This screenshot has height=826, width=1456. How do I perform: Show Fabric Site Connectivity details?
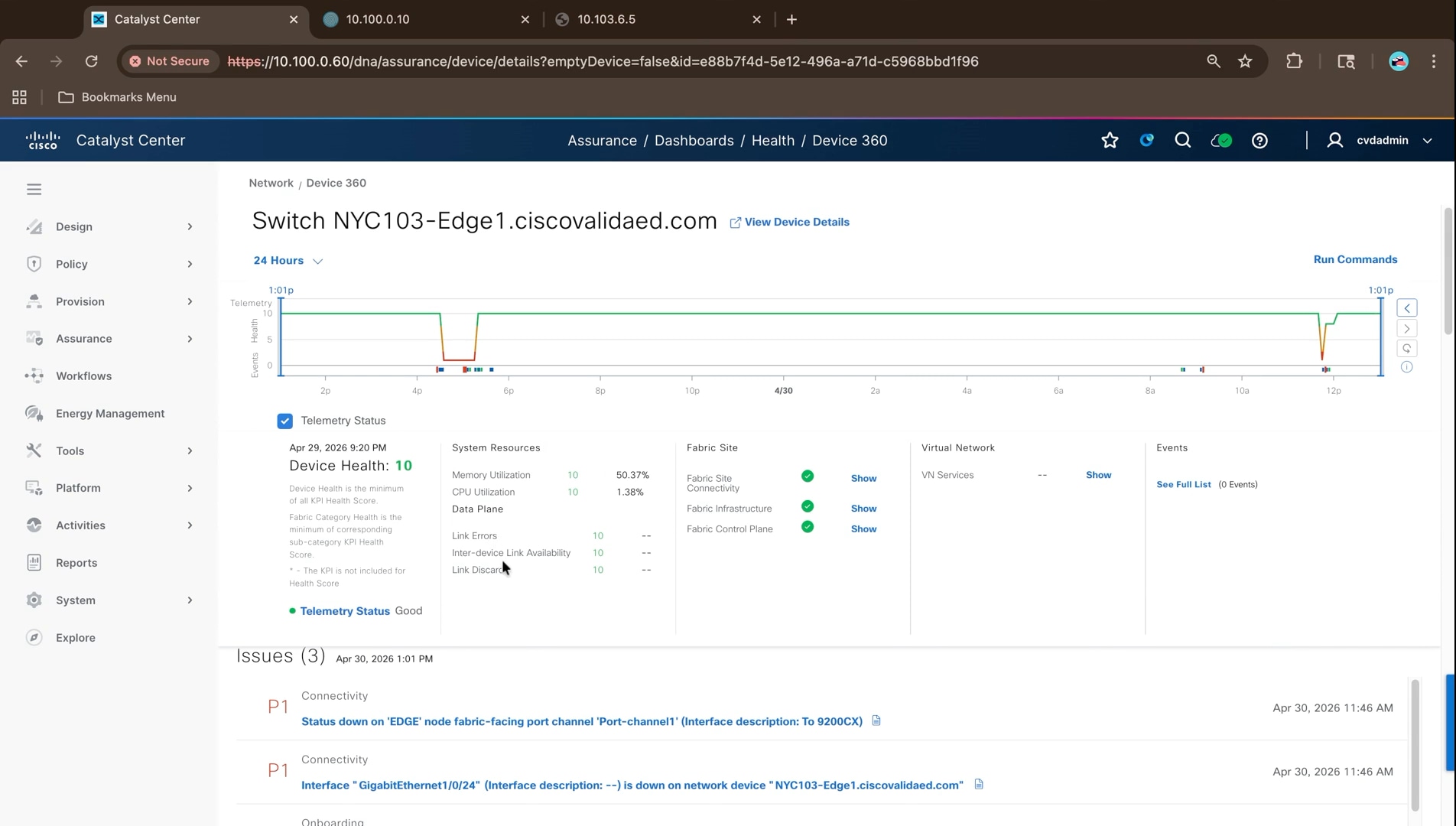click(x=863, y=479)
